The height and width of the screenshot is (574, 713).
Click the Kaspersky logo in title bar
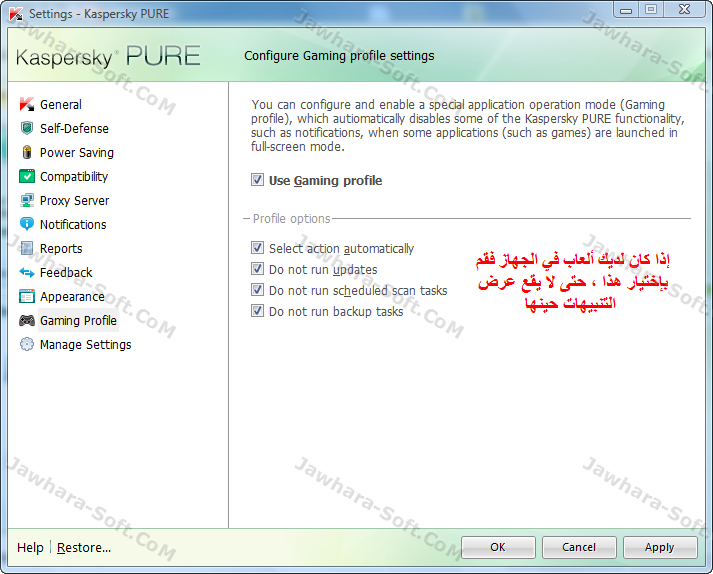[16, 14]
